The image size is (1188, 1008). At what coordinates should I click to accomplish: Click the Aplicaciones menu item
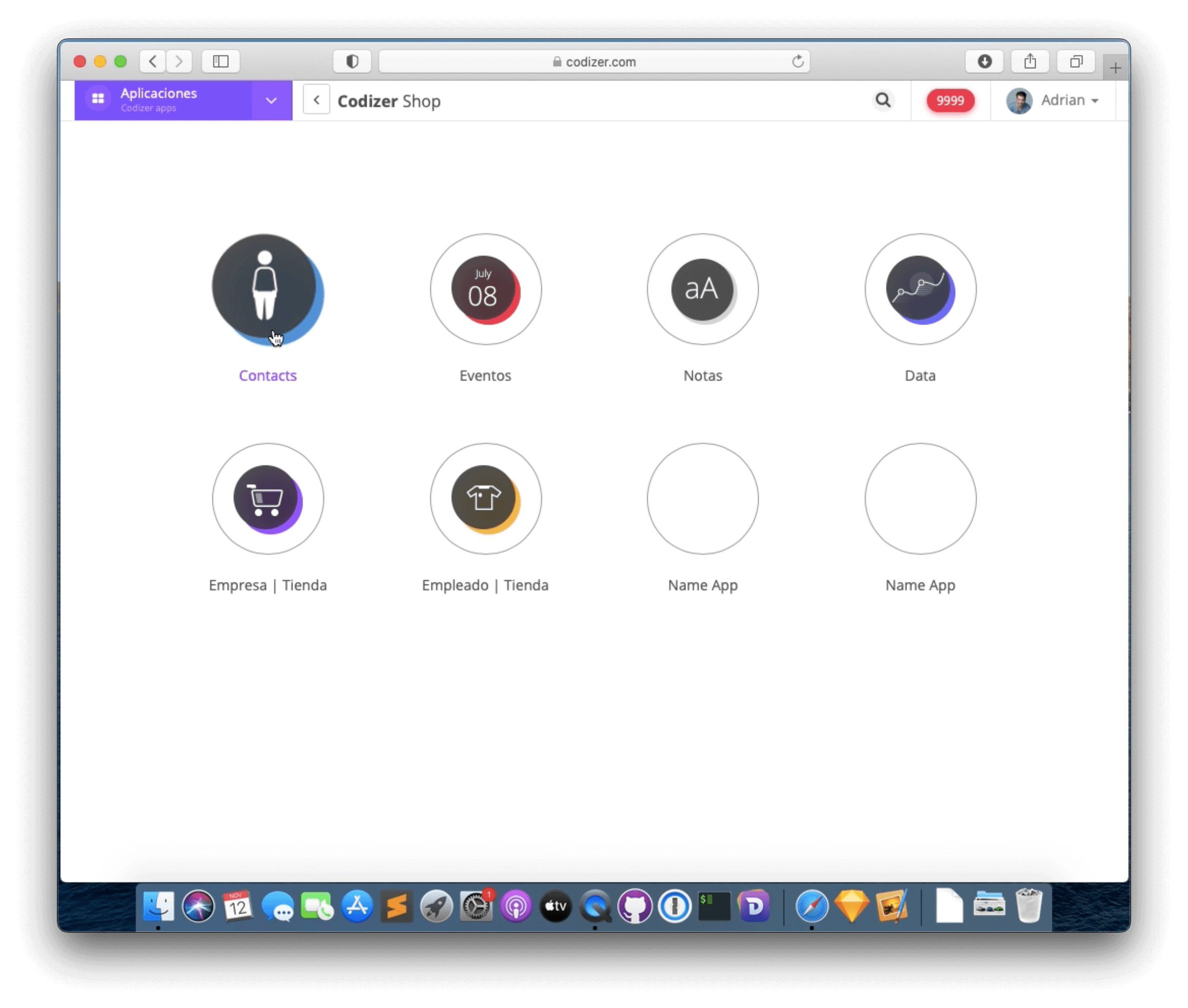(183, 100)
